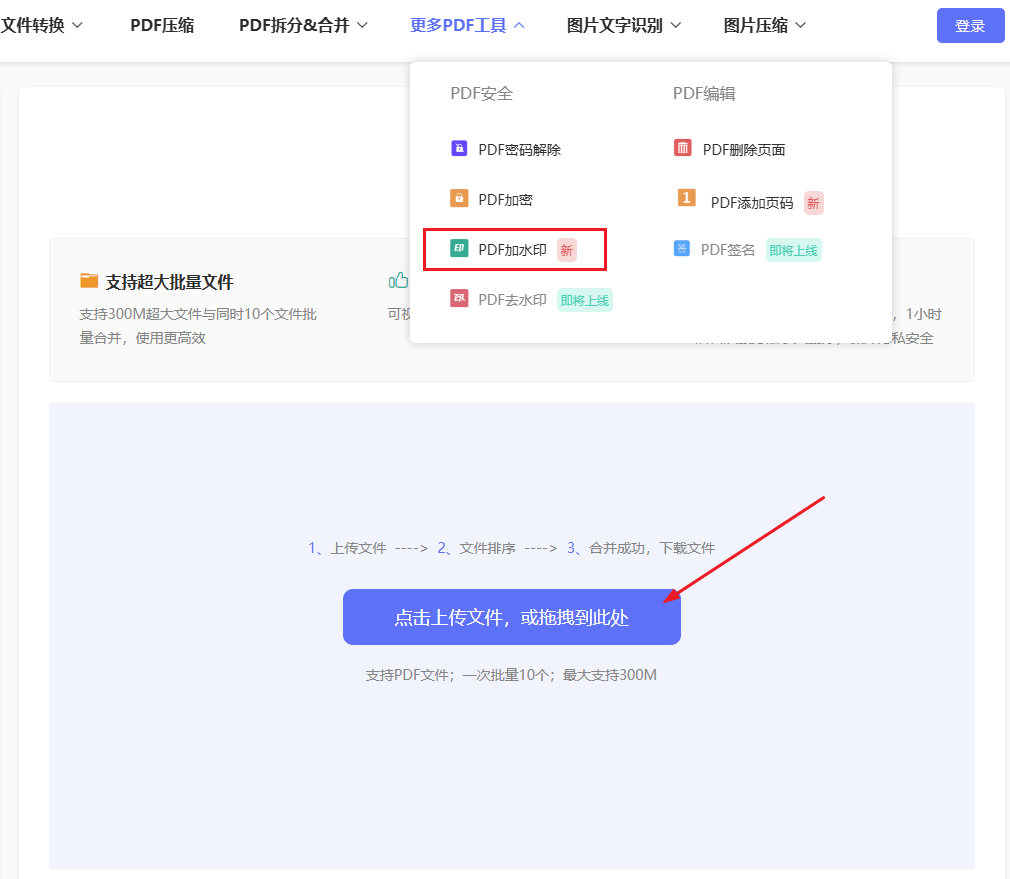Click the 登录 button
The image size is (1010, 879).
969,25
